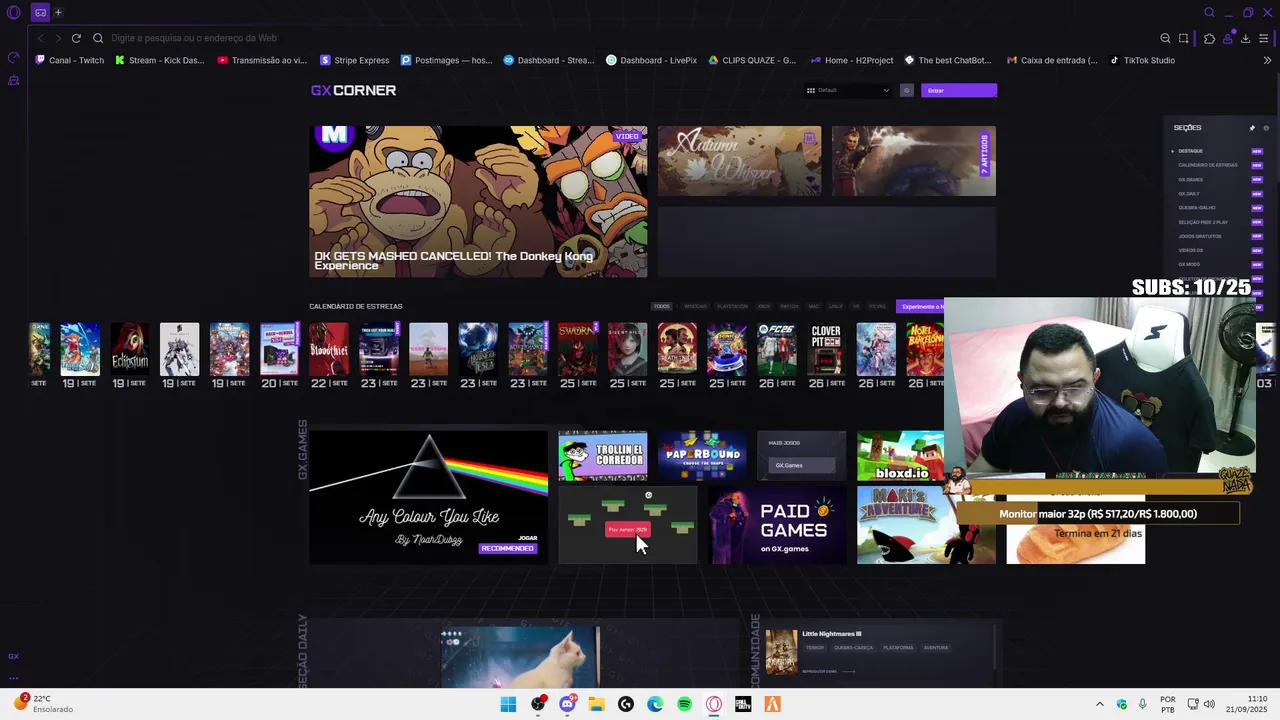Open the extensions cube icon
1280x720 pixels.
click(x=1209, y=38)
